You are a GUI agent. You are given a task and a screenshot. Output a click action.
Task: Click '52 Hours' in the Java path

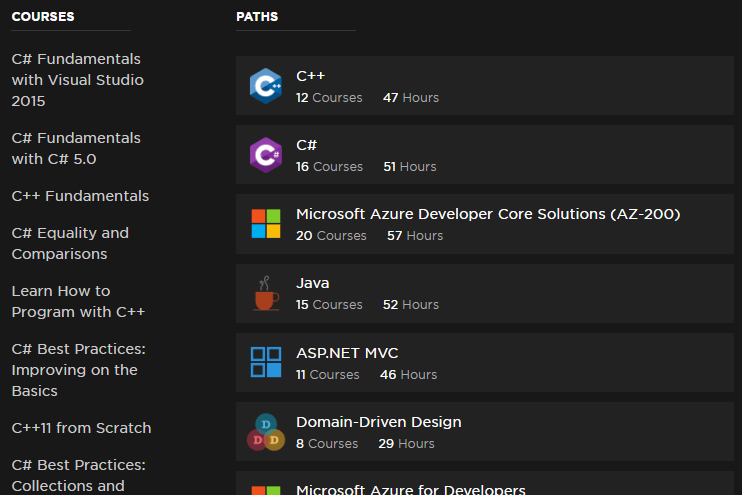pyautogui.click(x=411, y=305)
